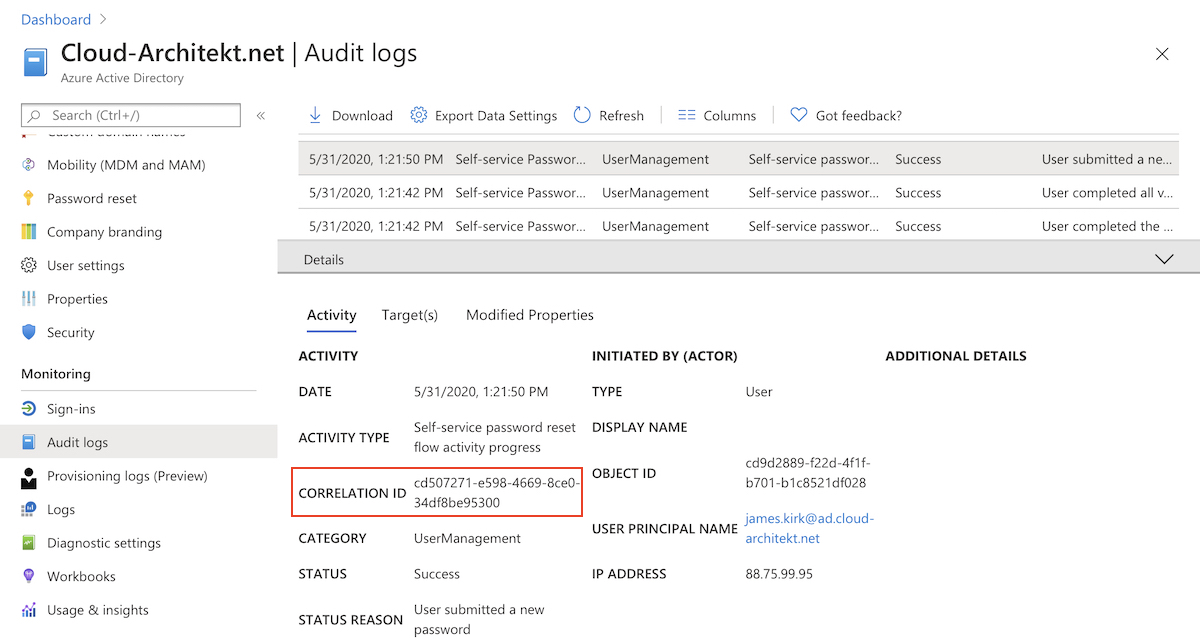Select the log row 'User completed the ...'
Image resolution: width=1200 pixels, height=644 pixels.
738,226
